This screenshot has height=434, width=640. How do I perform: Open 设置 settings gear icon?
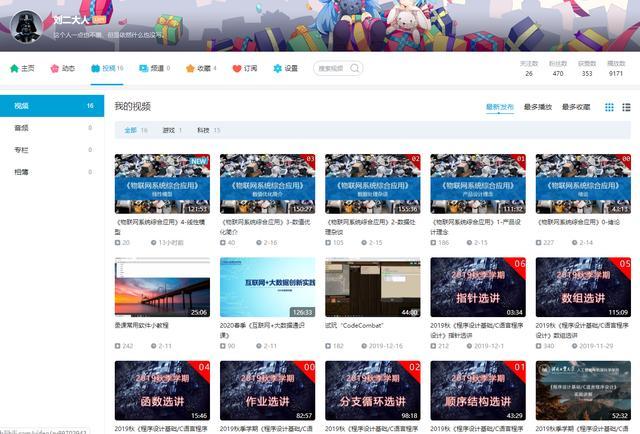pyautogui.click(x=278, y=69)
